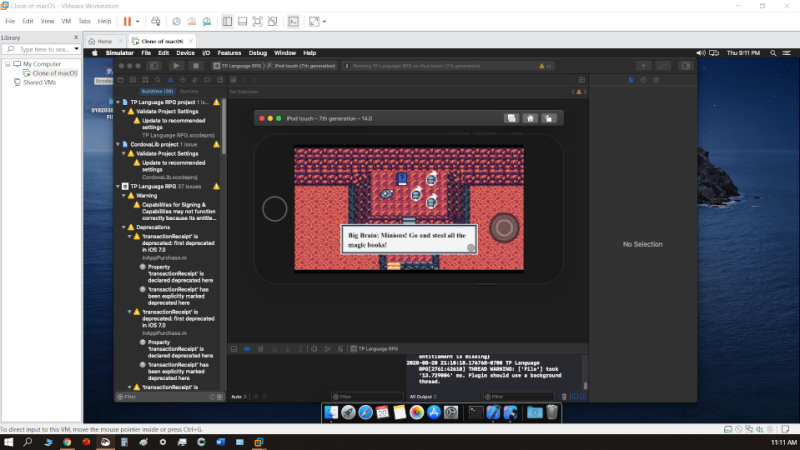The image size is (800, 450).
Task: Toggle Xcode inspector panel button
Action: (686, 66)
